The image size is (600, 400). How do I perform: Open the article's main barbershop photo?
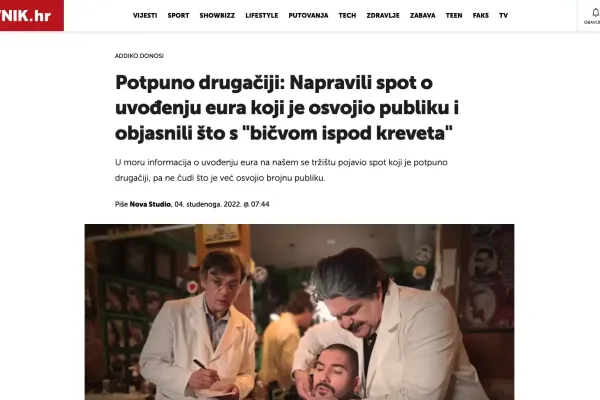coord(300,312)
